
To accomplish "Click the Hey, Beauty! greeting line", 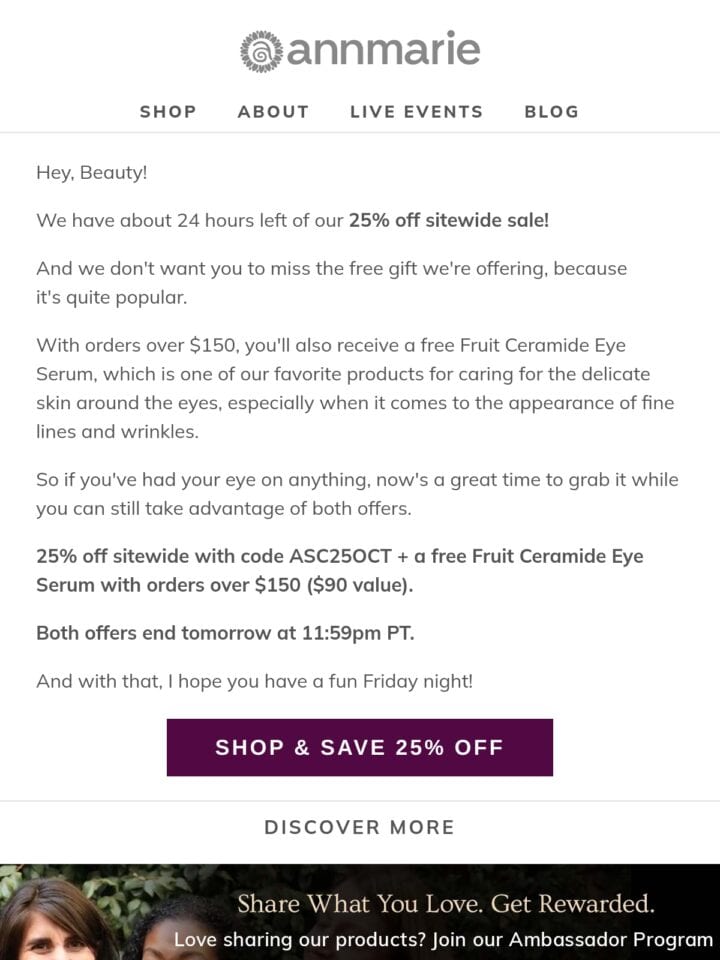I will click(x=92, y=173).
